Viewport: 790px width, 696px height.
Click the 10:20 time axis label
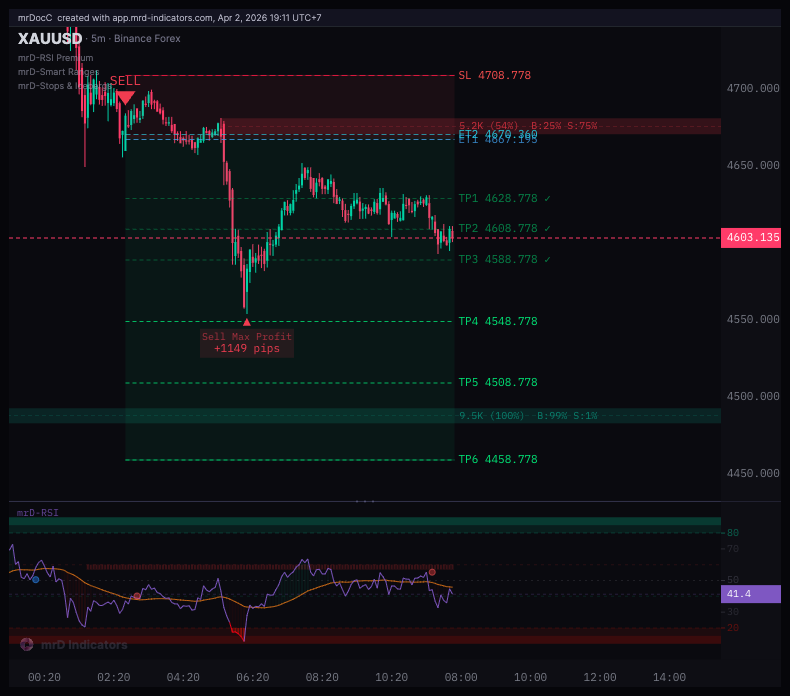pyautogui.click(x=391, y=678)
